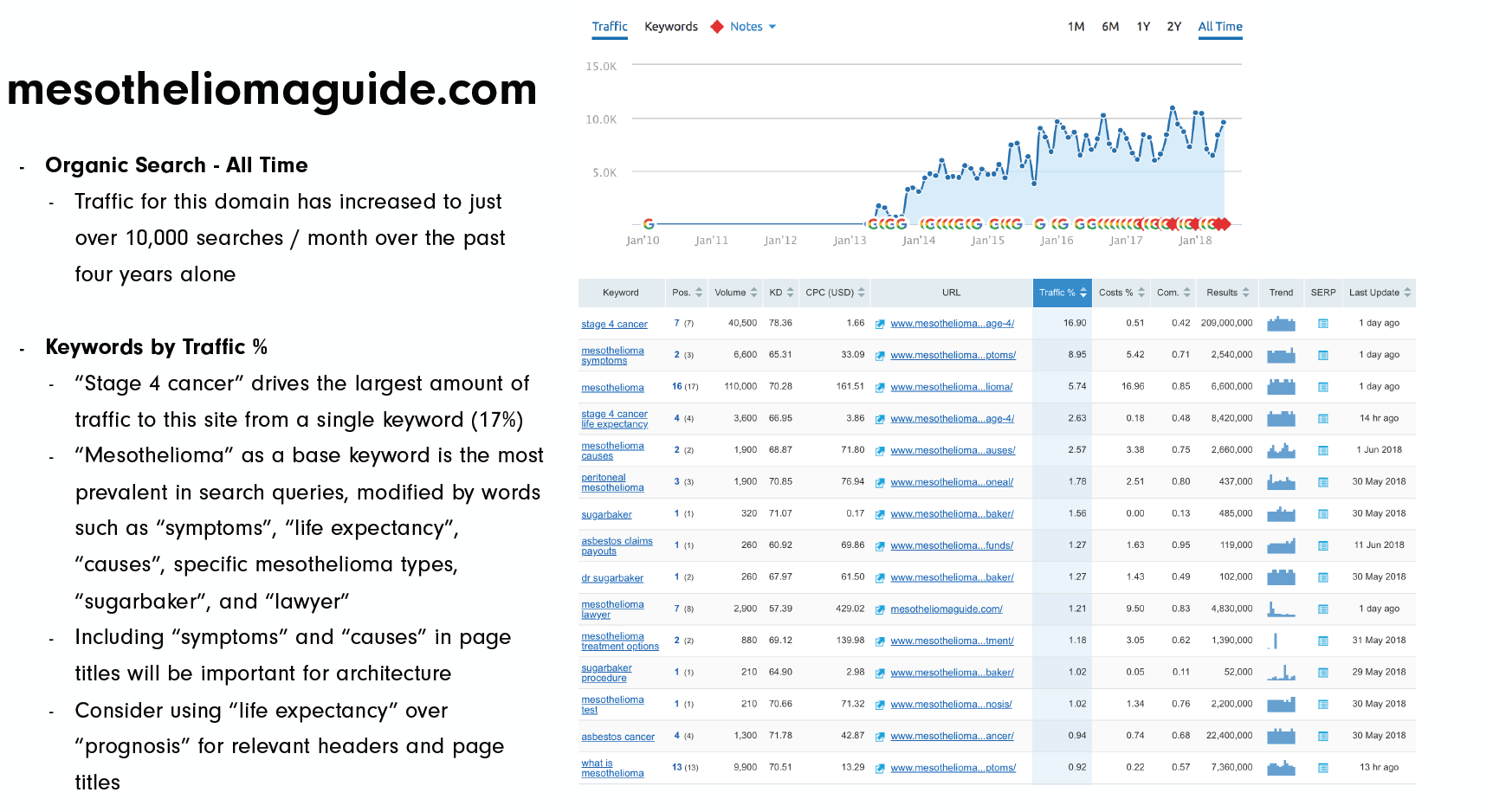Open the stage 4 cancer keyword link

pos(614,325)
